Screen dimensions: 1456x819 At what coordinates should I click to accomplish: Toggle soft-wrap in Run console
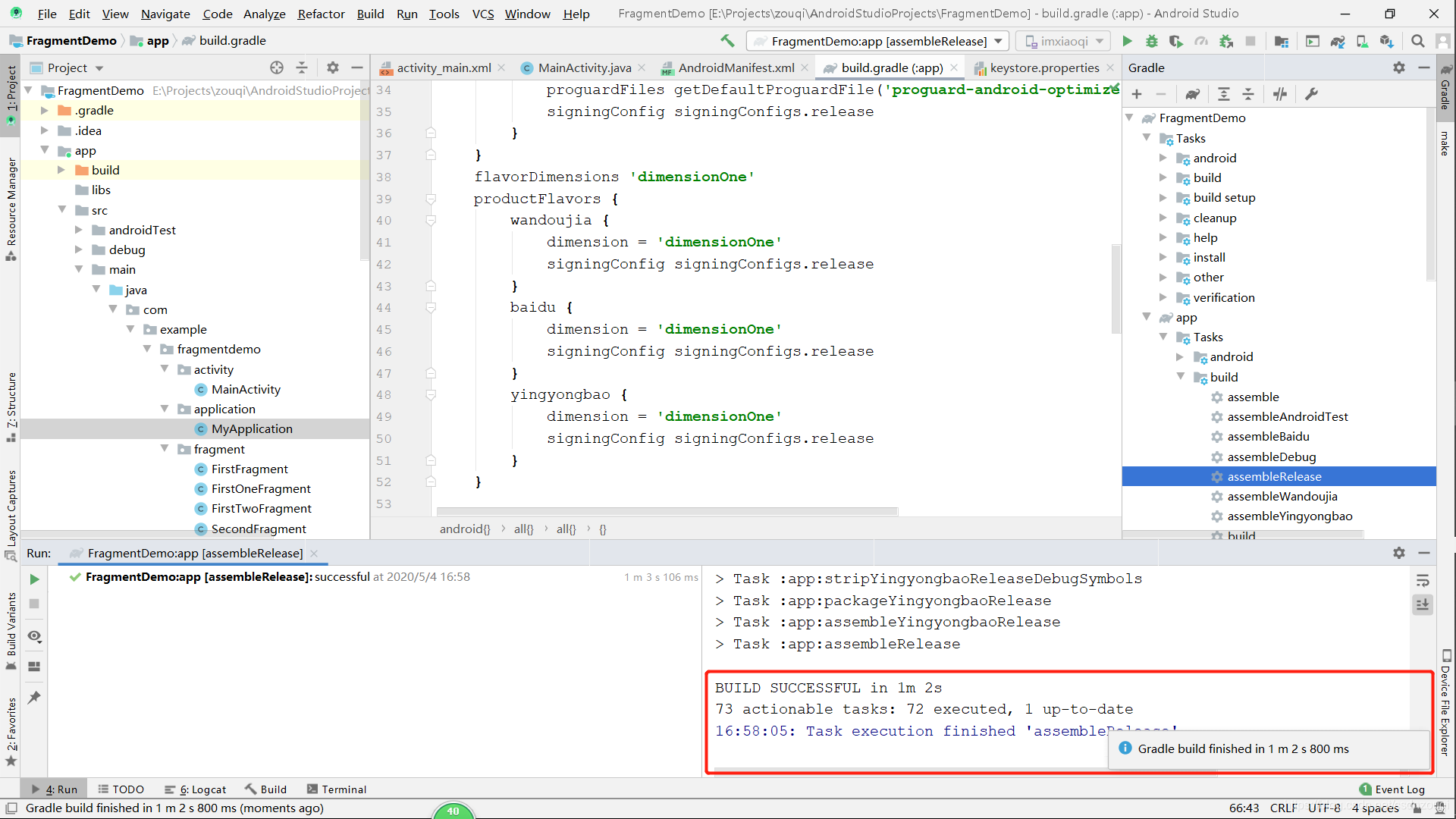tap(1423, 581)
